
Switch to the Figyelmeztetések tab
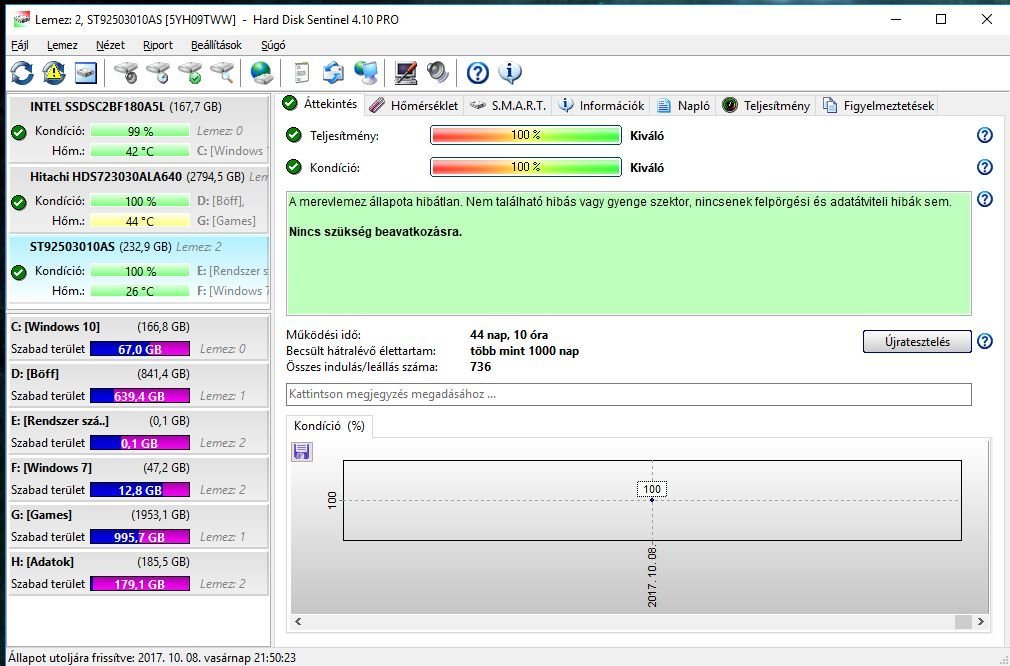[878, 106]
